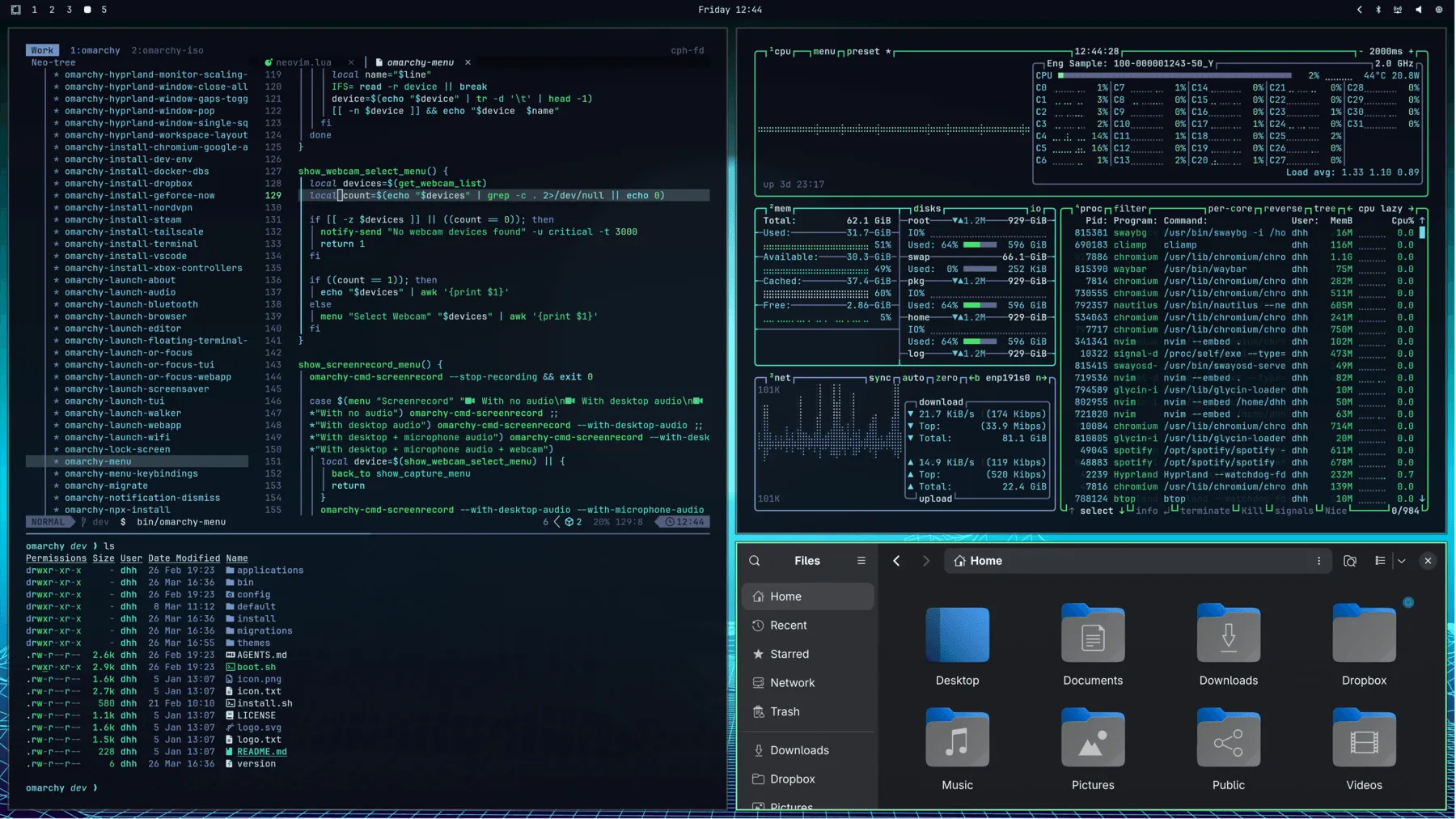Open the search icon in Files

coord(754,561)
